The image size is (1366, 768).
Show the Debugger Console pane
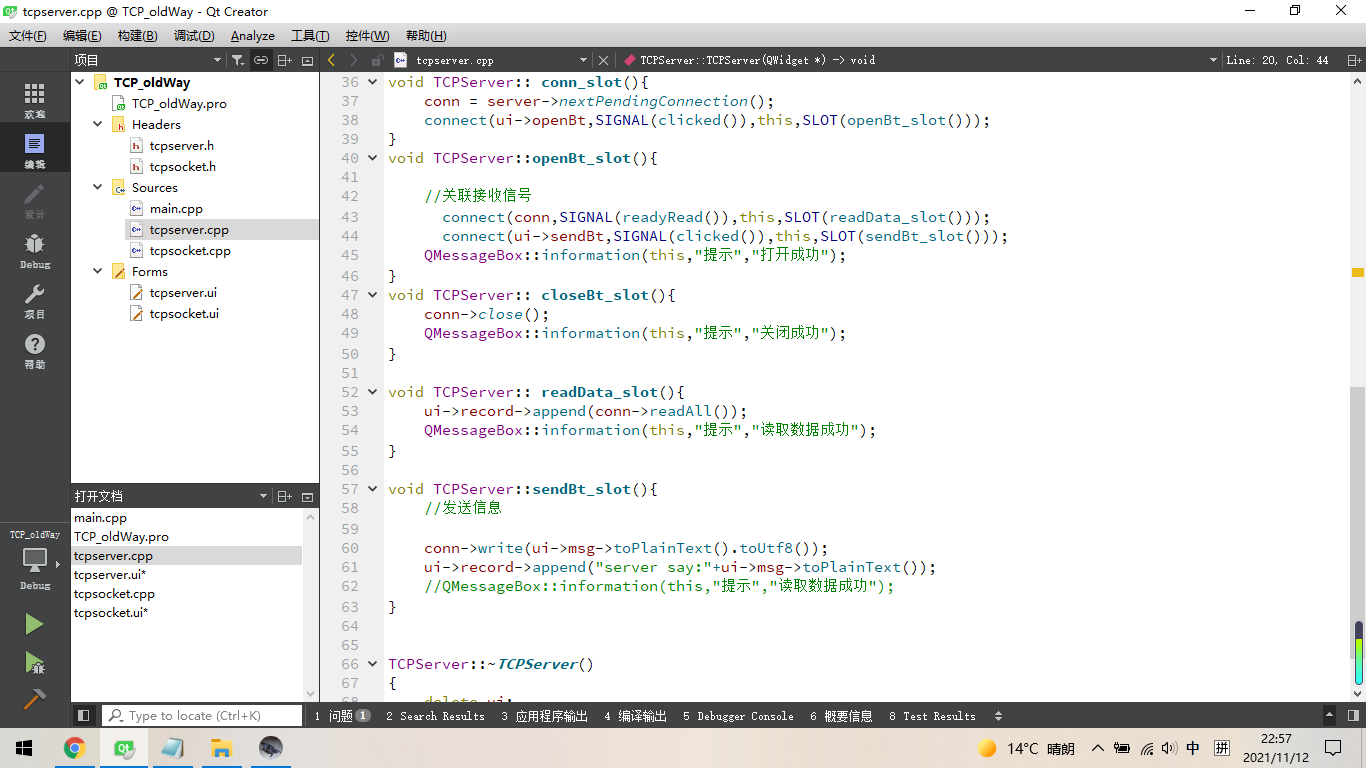(738, 716)
